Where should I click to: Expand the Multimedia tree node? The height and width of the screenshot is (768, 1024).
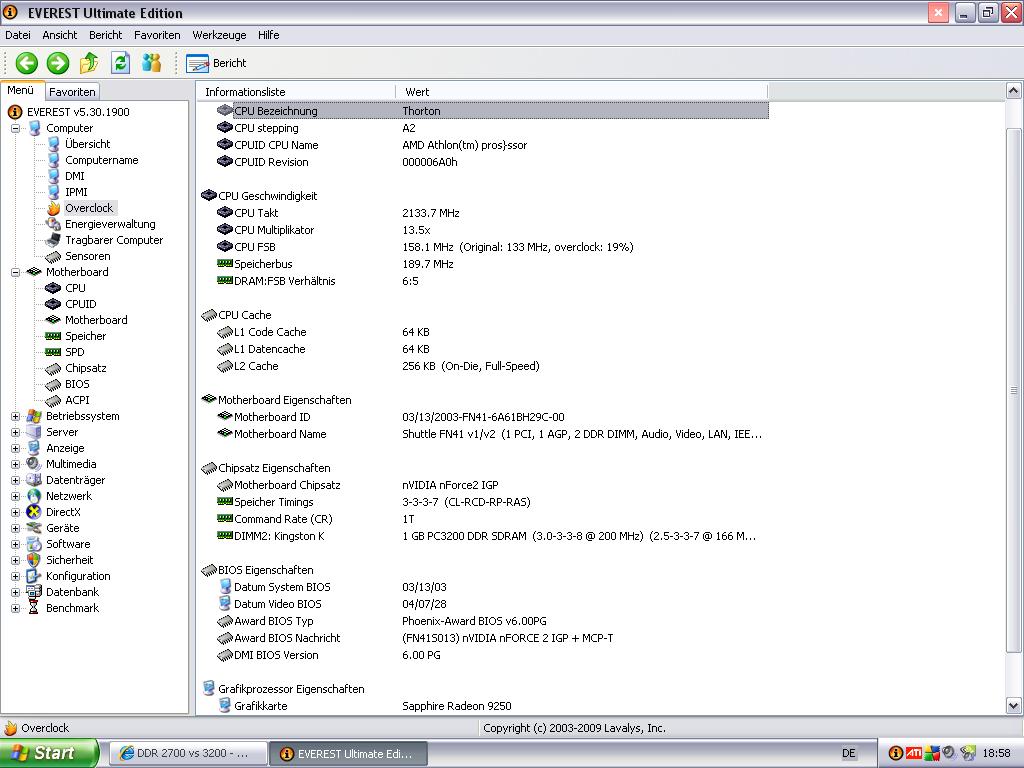pyautogui.click(x=16, y=464)
